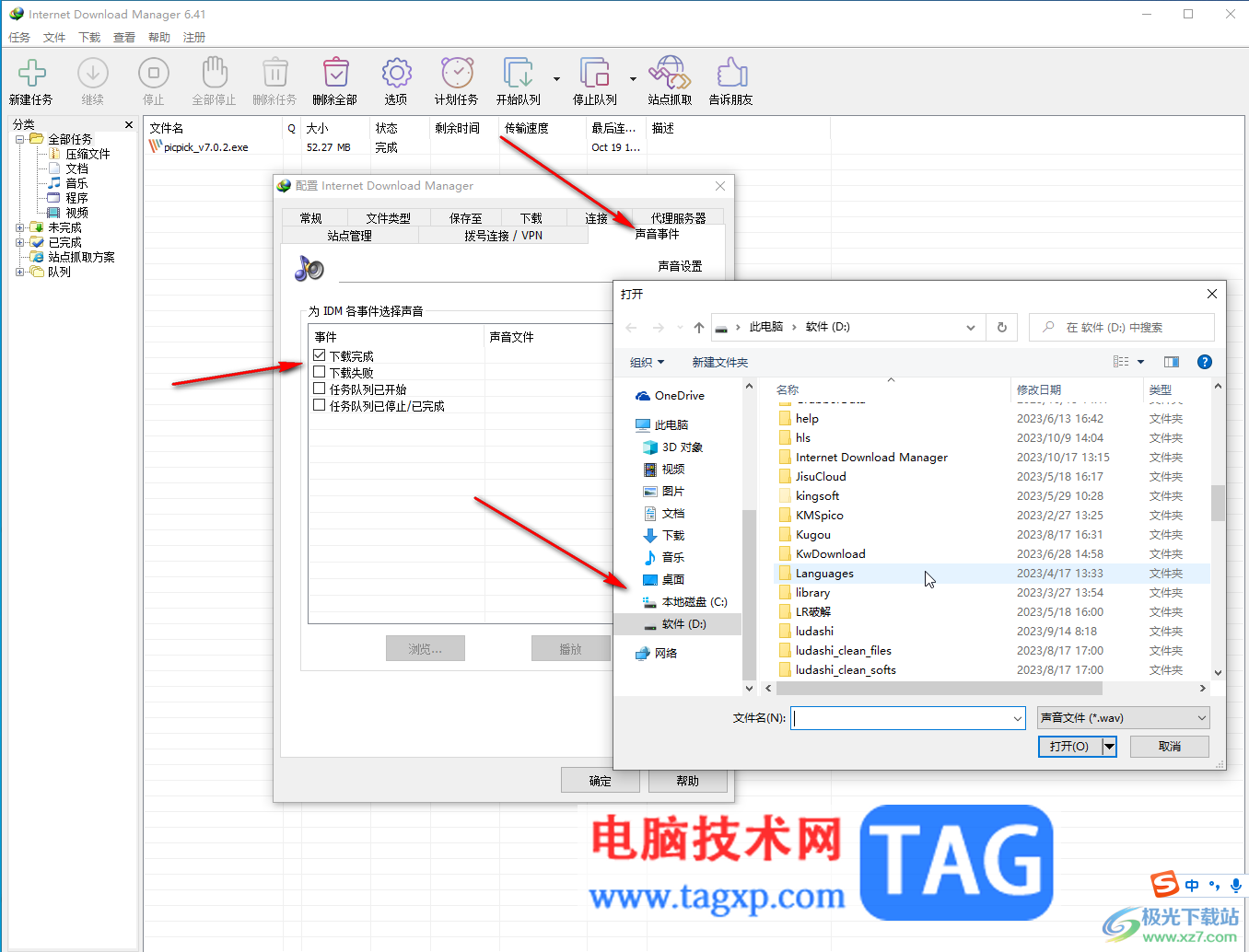Click the Delete All (删除全部) icon

pyautogui.click(x=335, y=73)
